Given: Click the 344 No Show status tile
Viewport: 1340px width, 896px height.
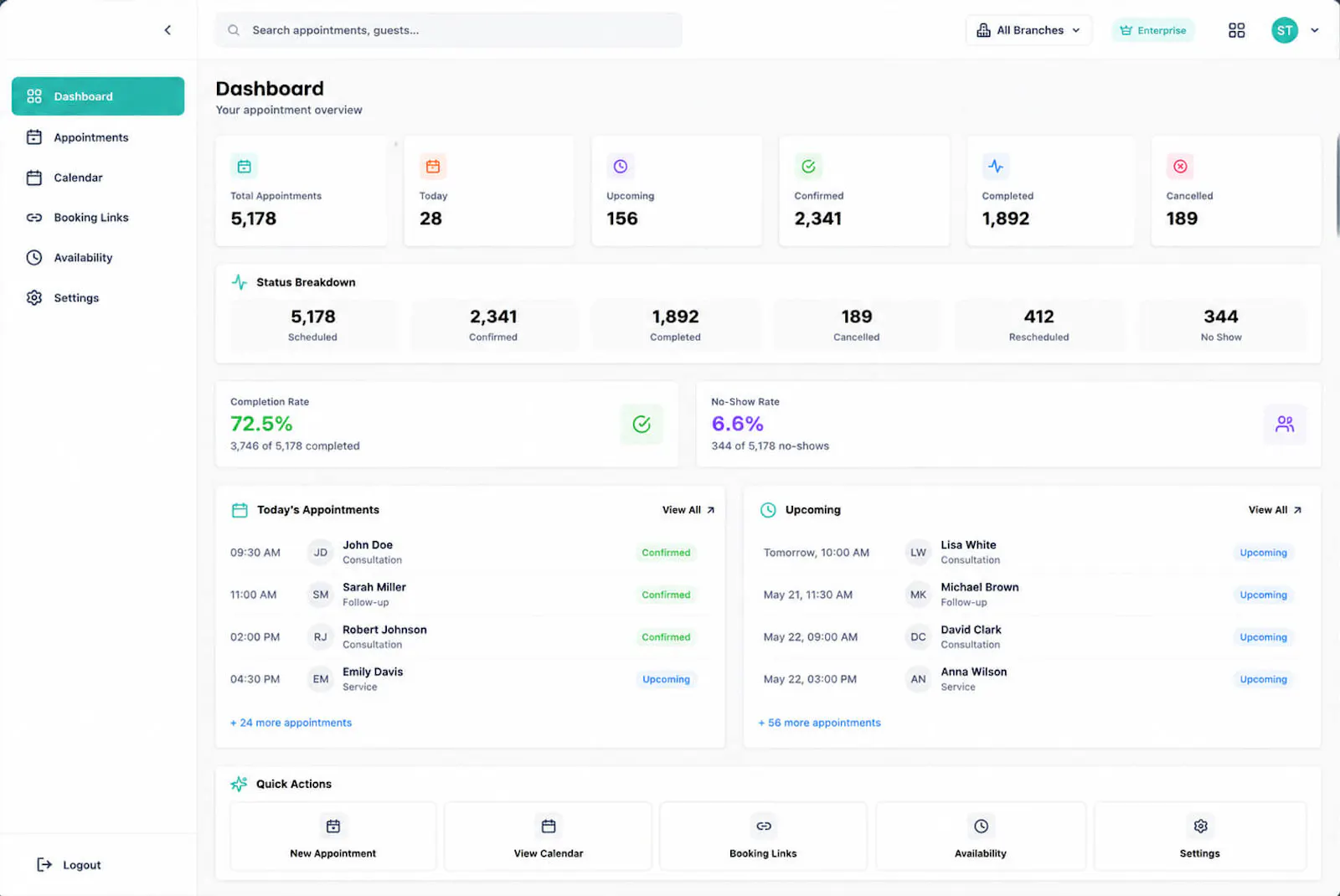Looking at the screenshot, I should coord(1221,325).
